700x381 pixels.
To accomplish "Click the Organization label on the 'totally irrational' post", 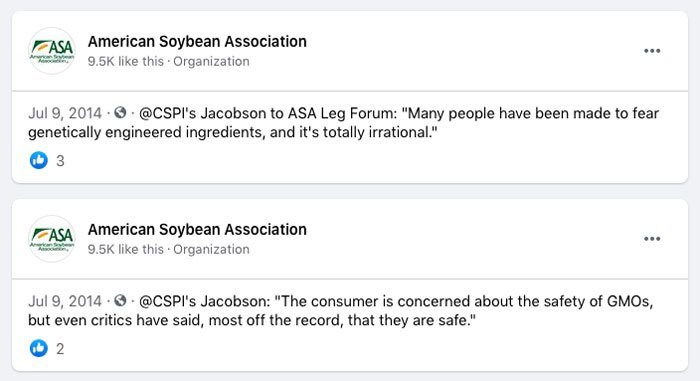I will (x=211, y=61).
